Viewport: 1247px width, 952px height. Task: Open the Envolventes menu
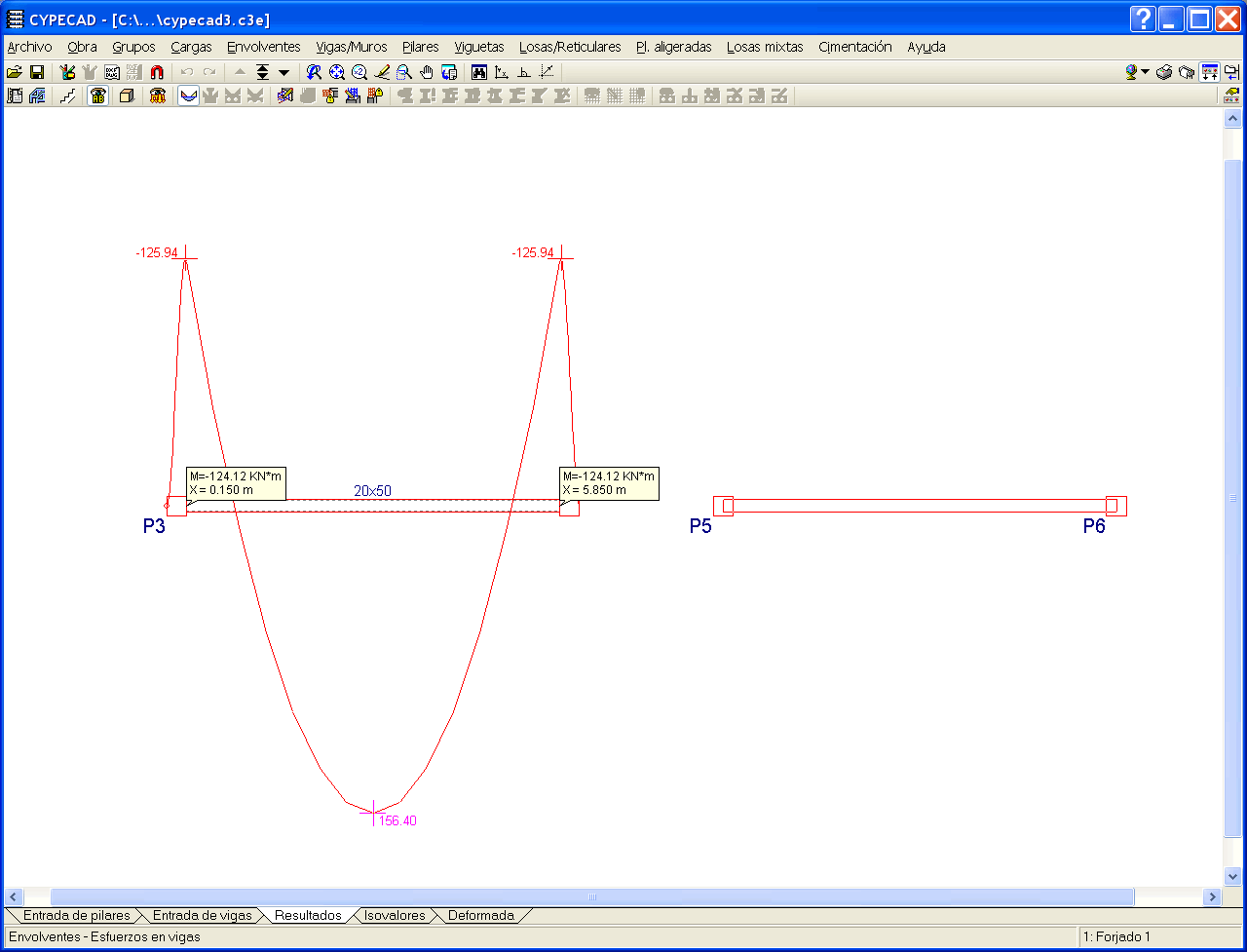(x=264, y=47)
